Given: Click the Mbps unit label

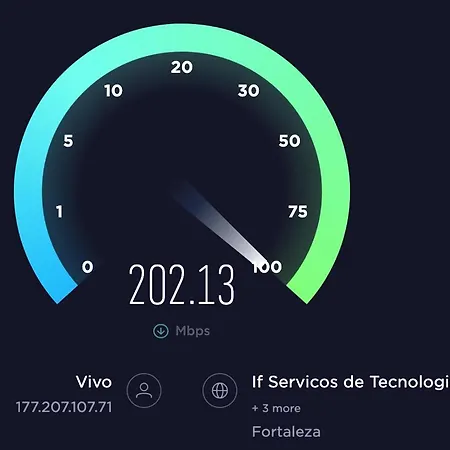Looking at the screenshot, I should [x=193, y=331].
